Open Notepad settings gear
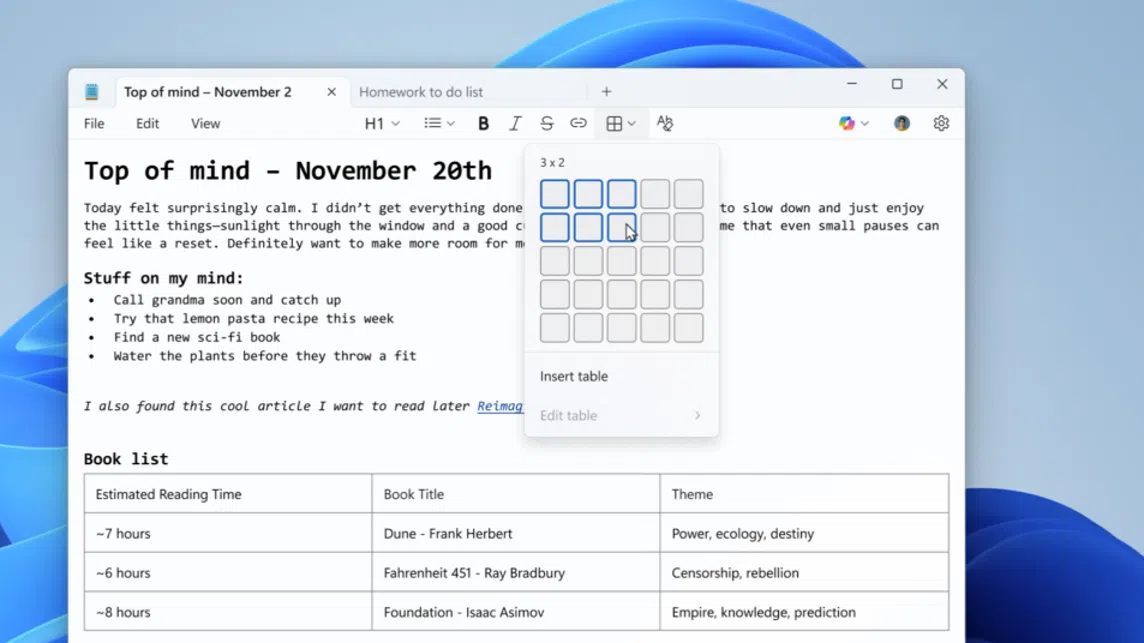This screenshot has height=643, width=1144. click(x=941, y=124)
